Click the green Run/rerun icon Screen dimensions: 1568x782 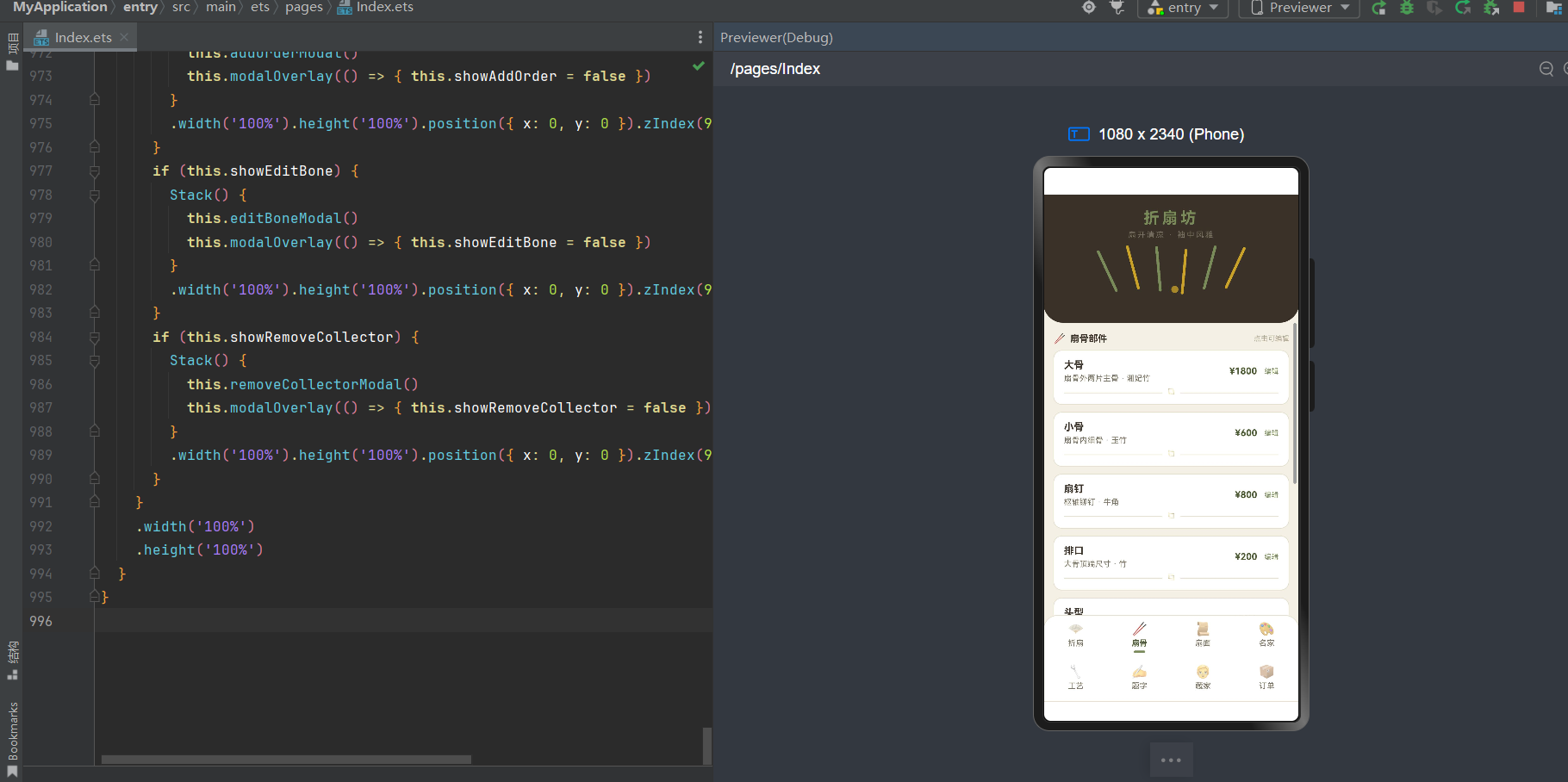[x=1379, y=8]
